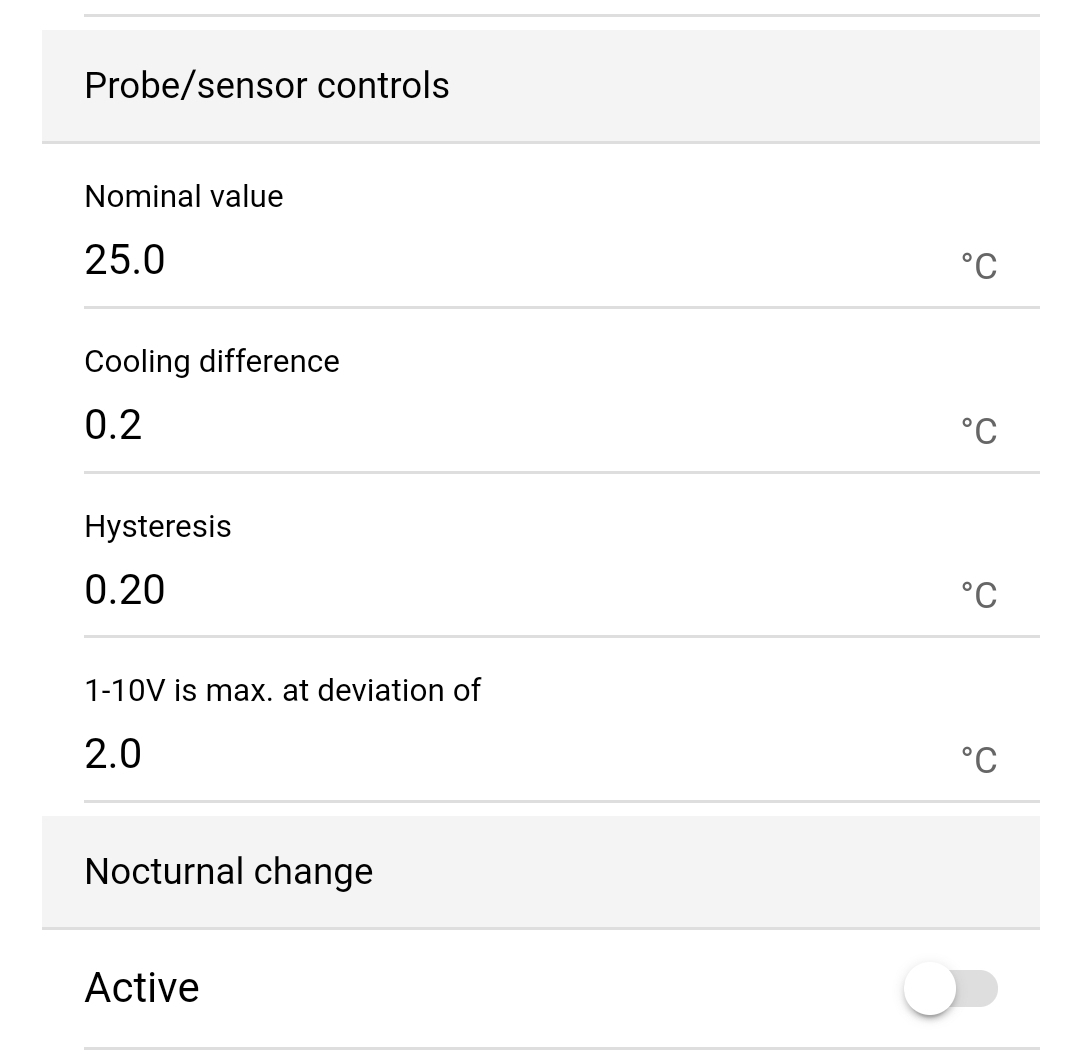Click the °C unit beside Hysteresis
Screen dimensions: 1080x1063
[x=978, y=595]
